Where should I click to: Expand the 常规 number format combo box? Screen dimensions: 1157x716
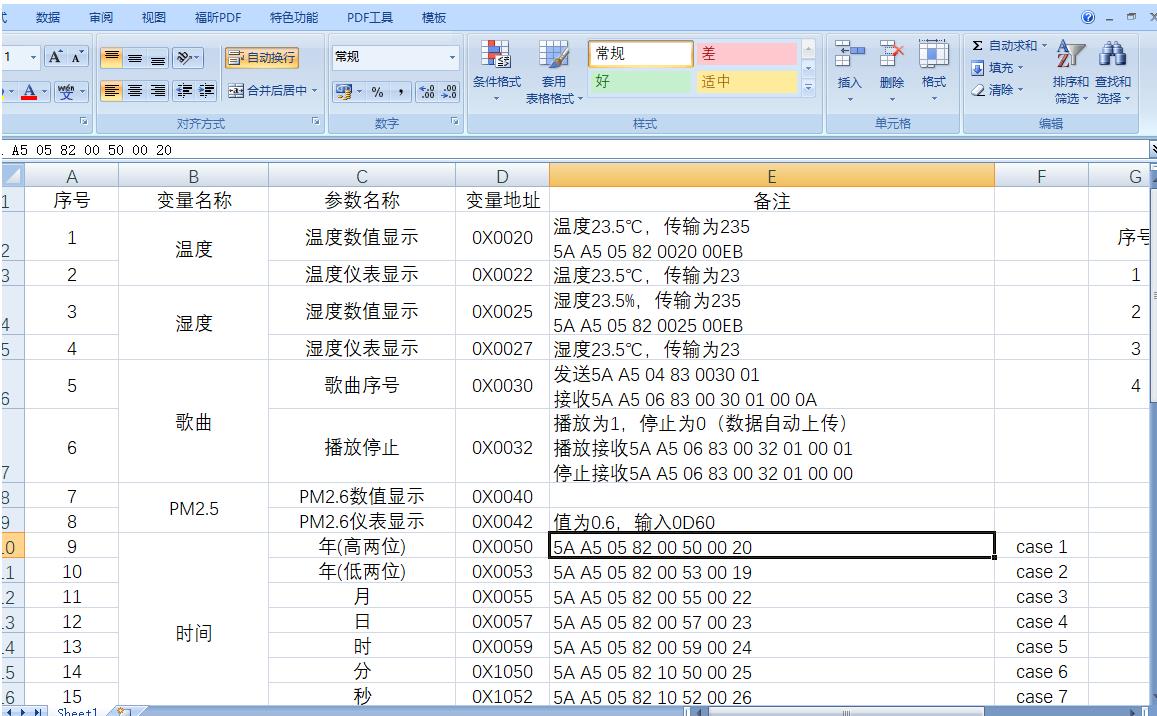click(x=452, y=57)
